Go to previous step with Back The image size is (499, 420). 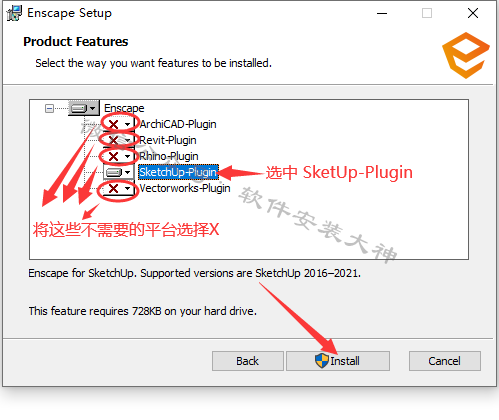pyautogui.click(x=248, y=361)
